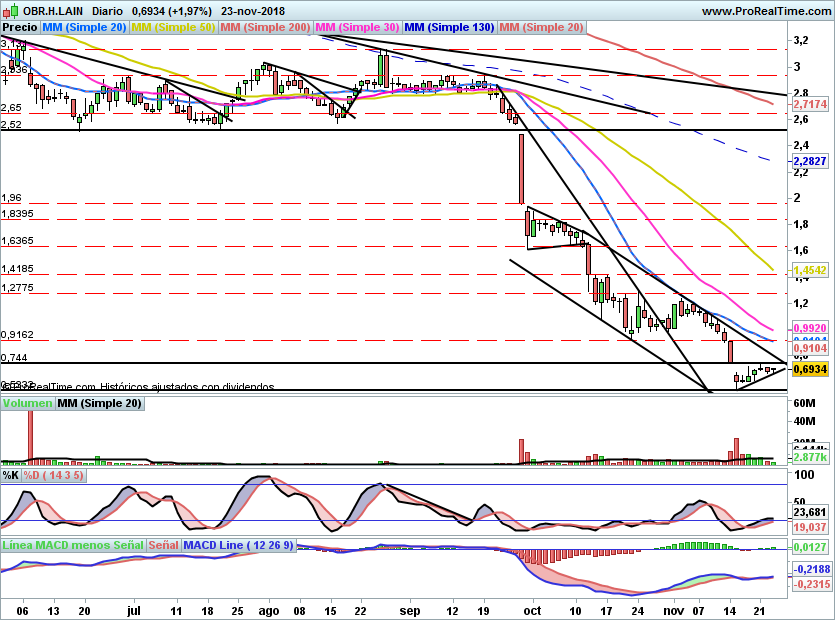
Task: Click the yellow MM (Simple 50) label
Action: [173, 26]
